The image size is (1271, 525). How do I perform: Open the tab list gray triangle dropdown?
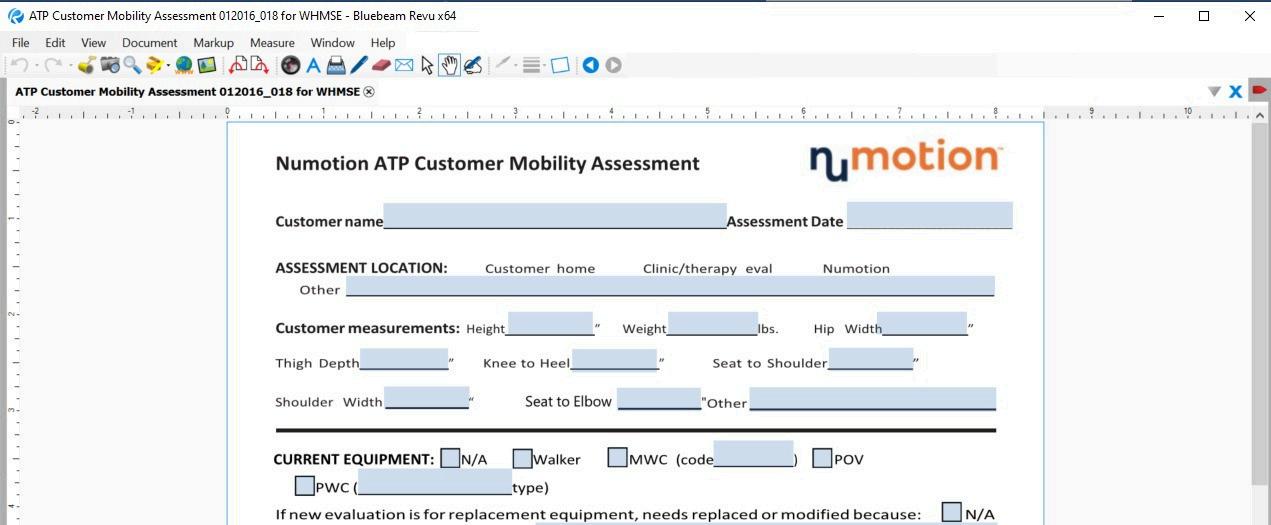(x=1214, y=91)
